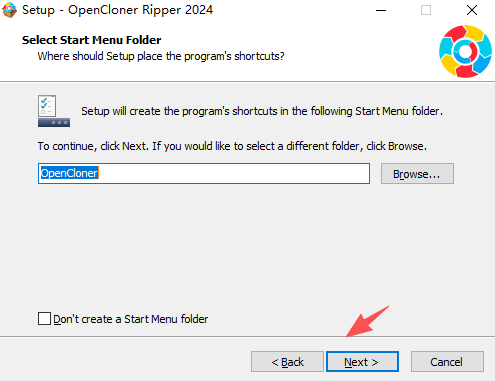Click the highlighted OpenCloner text in the field
Image resolution: width=495 pixels, height=381 pixels.
coord(69,173)
